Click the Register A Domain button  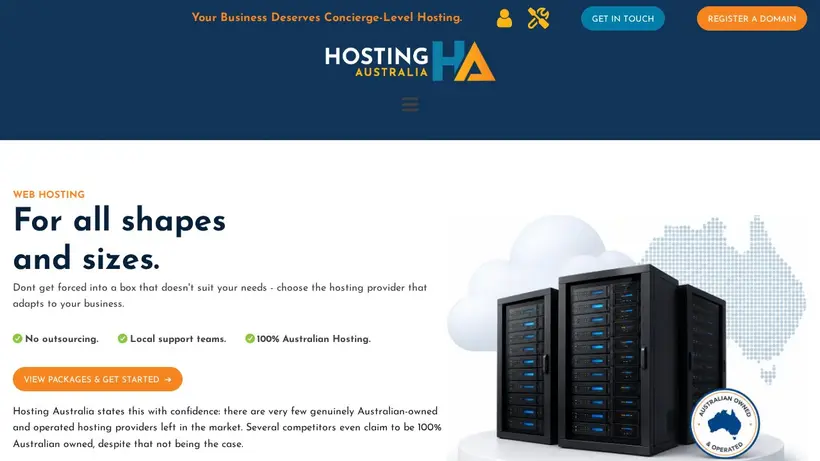coord(751,18)
